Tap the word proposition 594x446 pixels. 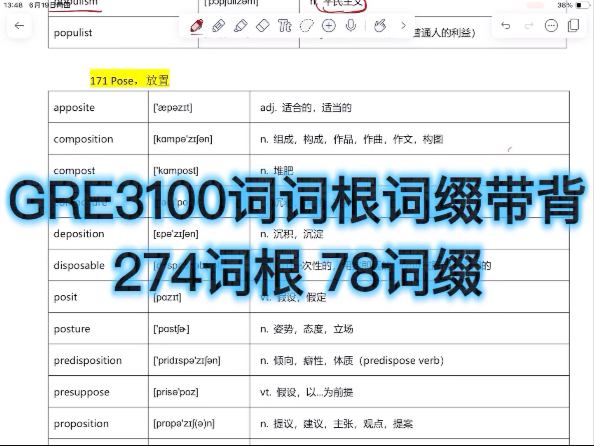tap(81, 424)
